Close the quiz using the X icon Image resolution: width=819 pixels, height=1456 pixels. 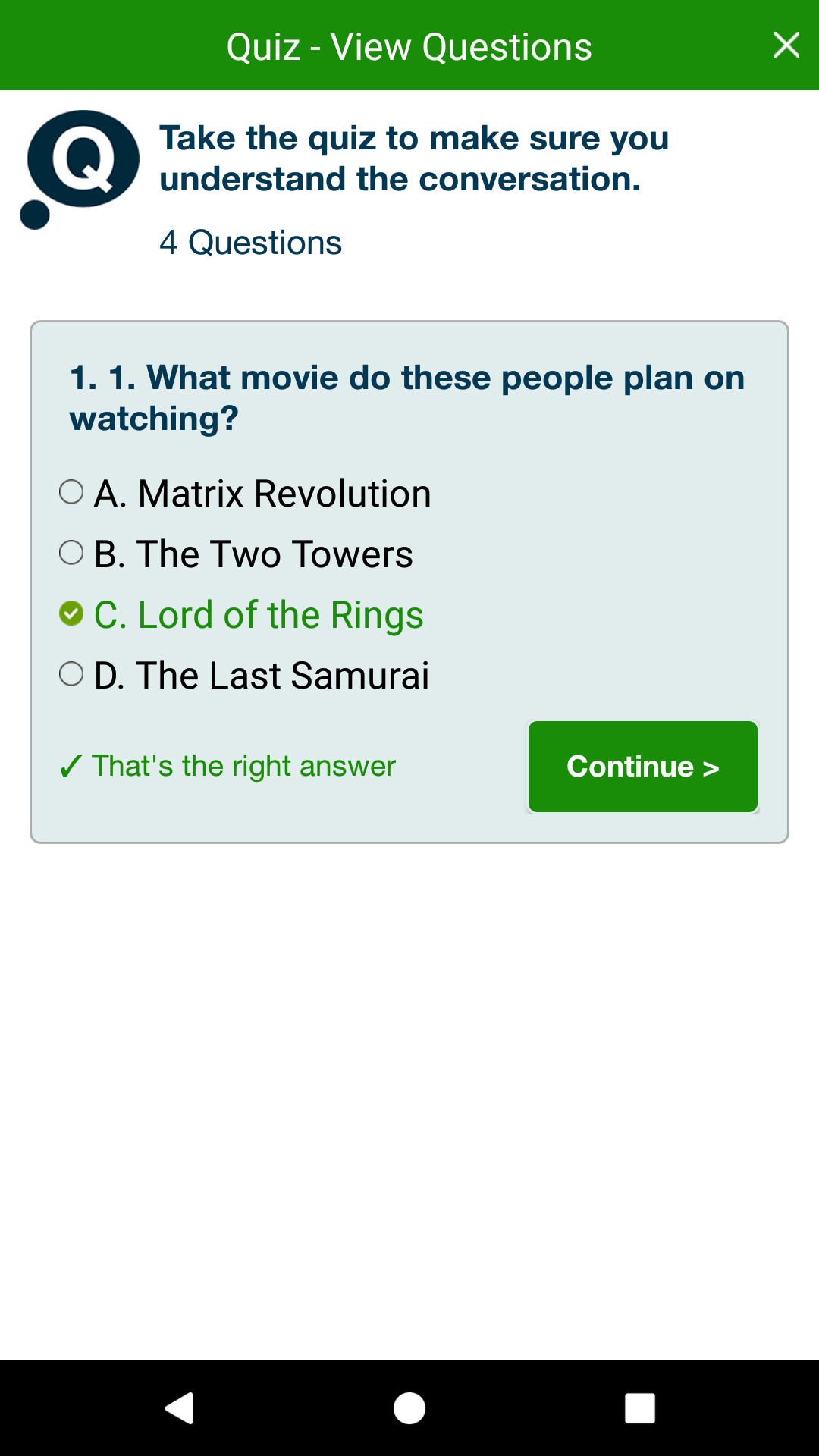(x=786, y=45)
